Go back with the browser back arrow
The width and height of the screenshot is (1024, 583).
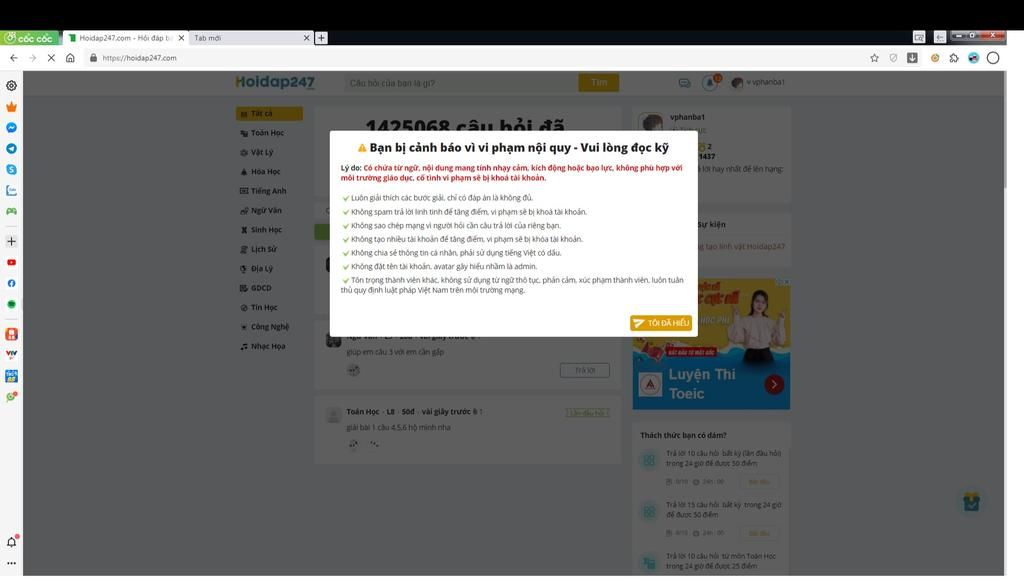pyautogui.click(x=14, y=57)
